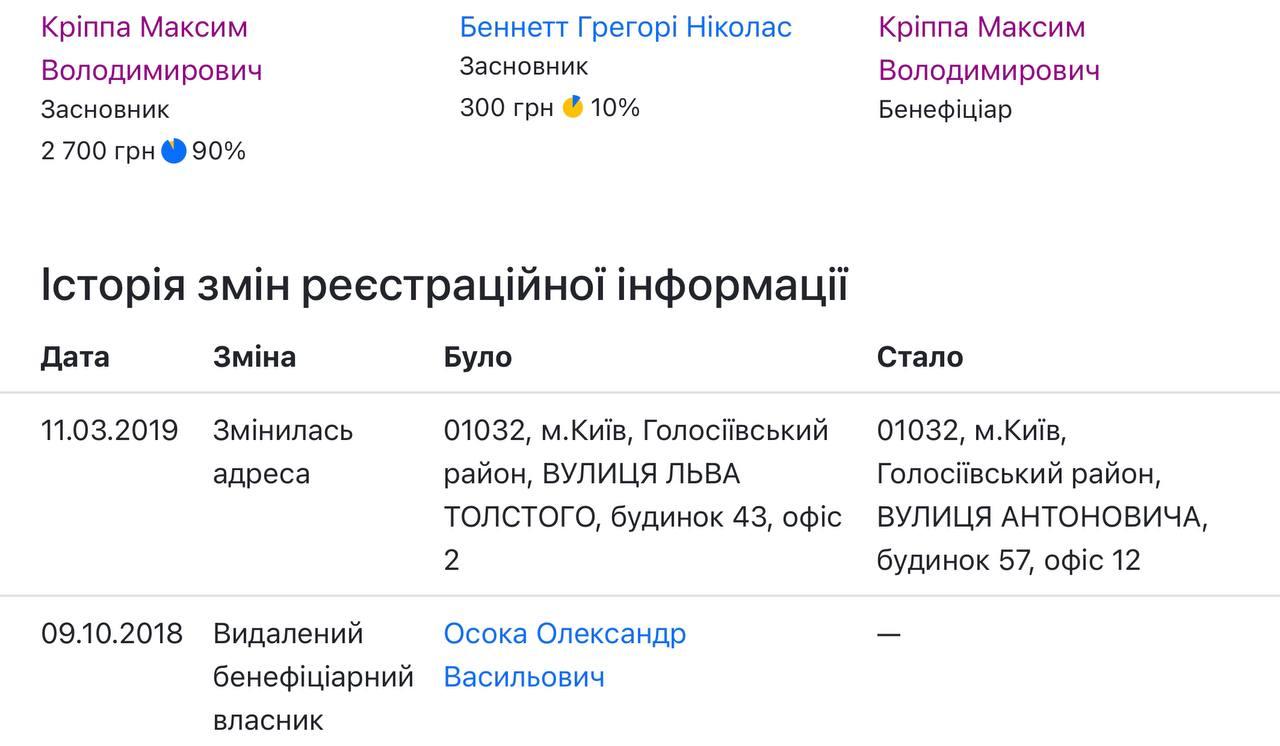Click the Бенефіціар role label

[x=945, y=109]
